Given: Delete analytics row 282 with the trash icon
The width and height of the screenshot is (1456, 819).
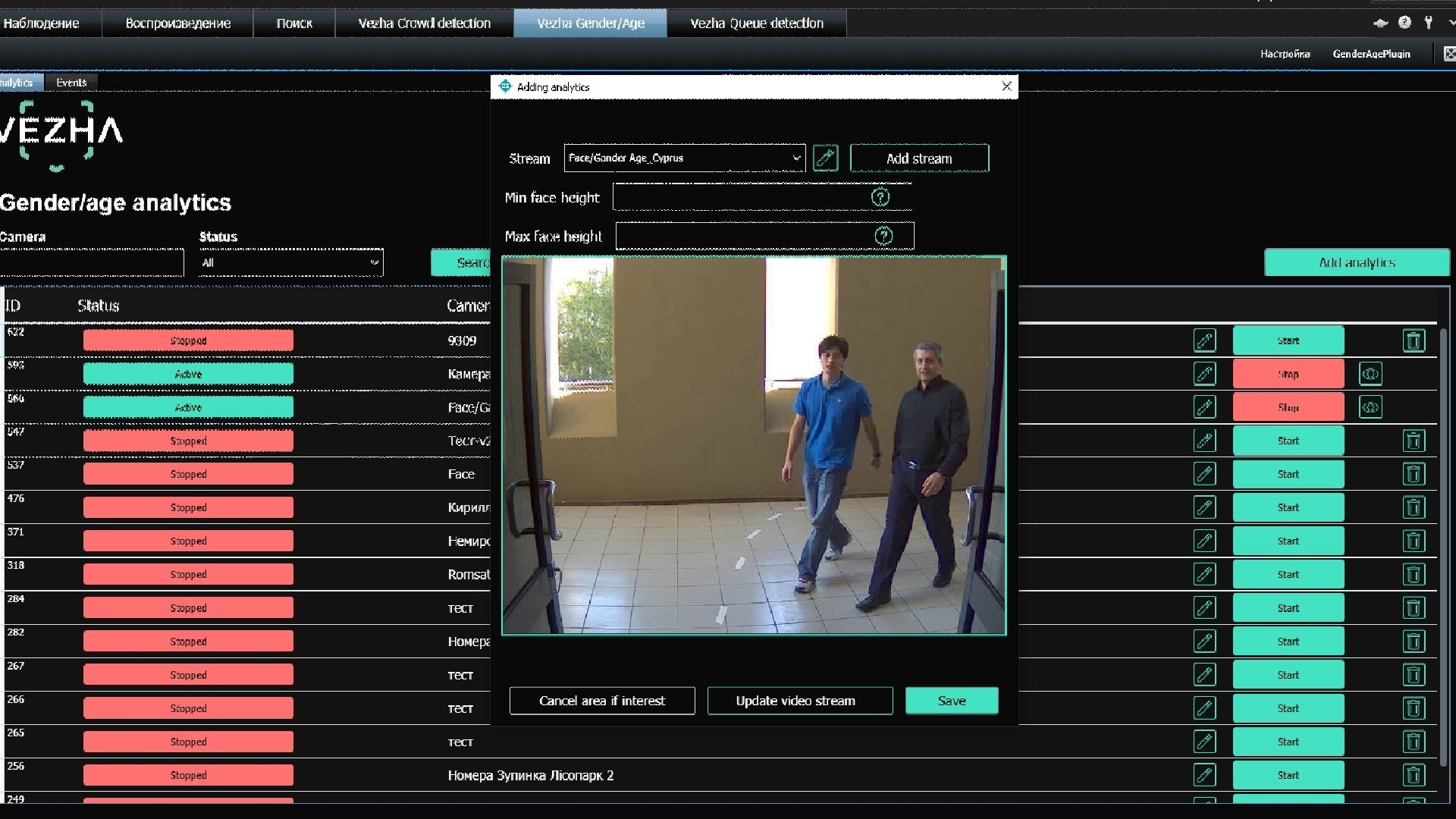Looking at the screenshot, I should [1414, 642].
